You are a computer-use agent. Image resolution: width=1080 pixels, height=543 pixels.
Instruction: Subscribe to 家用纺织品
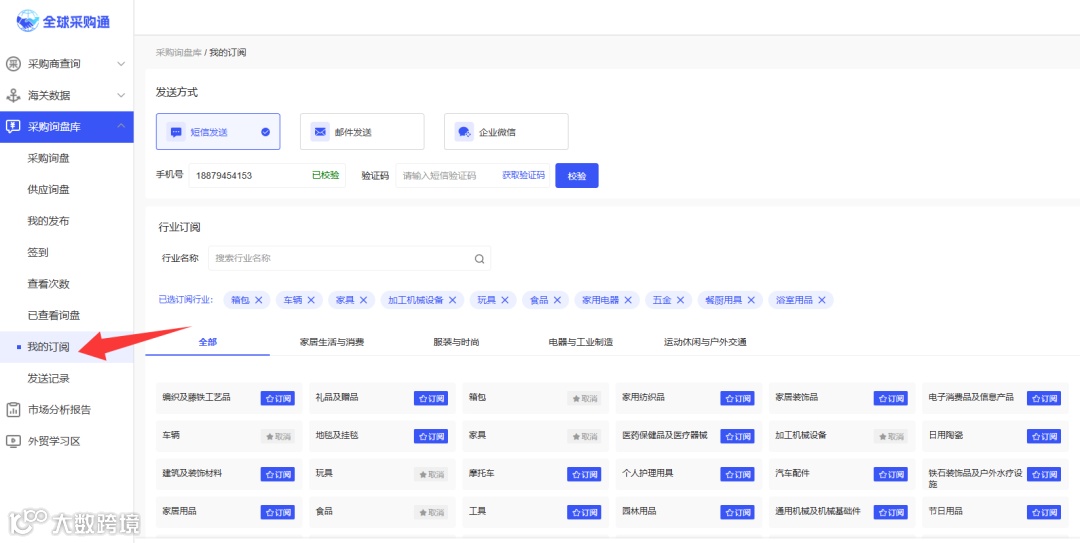tap(738, 398)
